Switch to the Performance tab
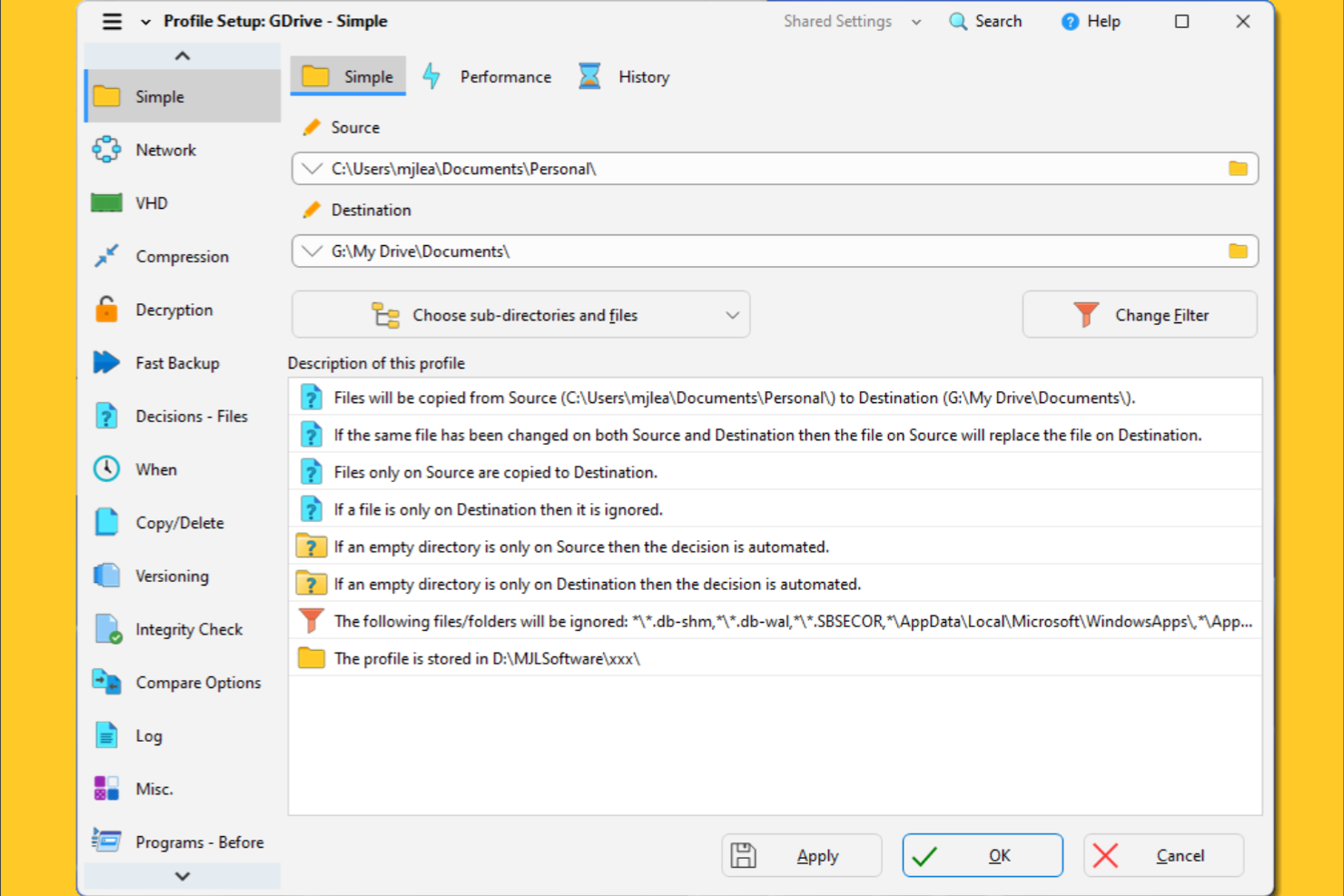 click(488, 76)
